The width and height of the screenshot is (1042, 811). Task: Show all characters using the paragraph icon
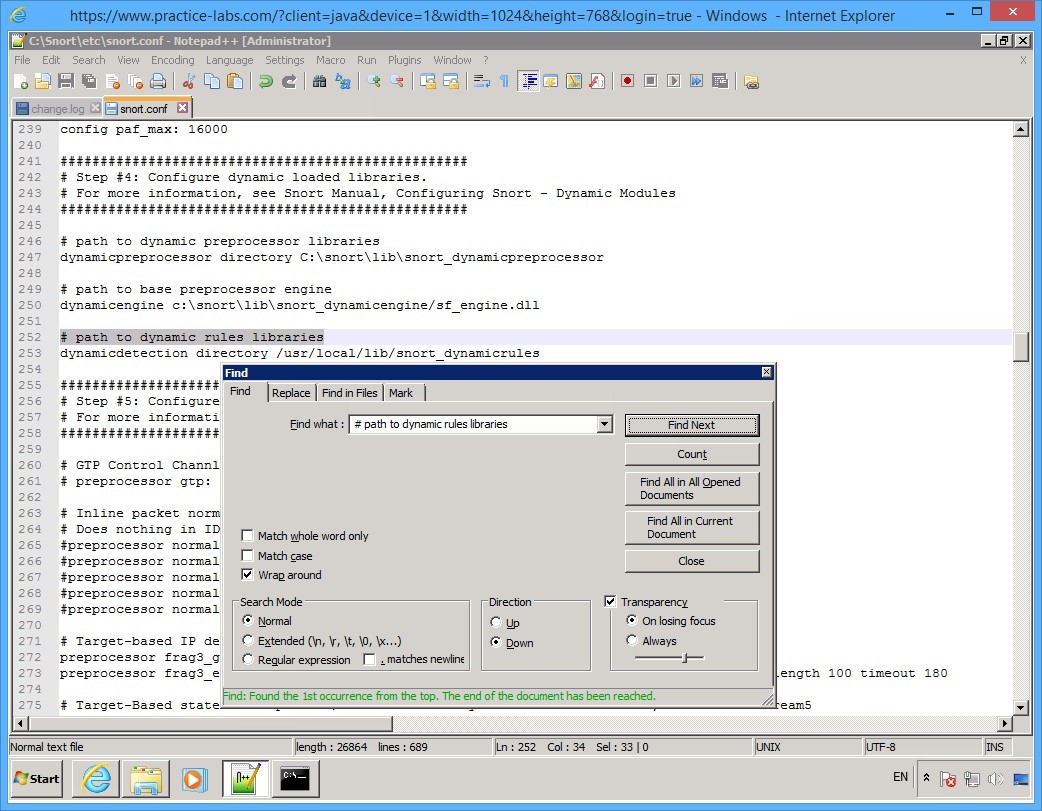[502, 80]
